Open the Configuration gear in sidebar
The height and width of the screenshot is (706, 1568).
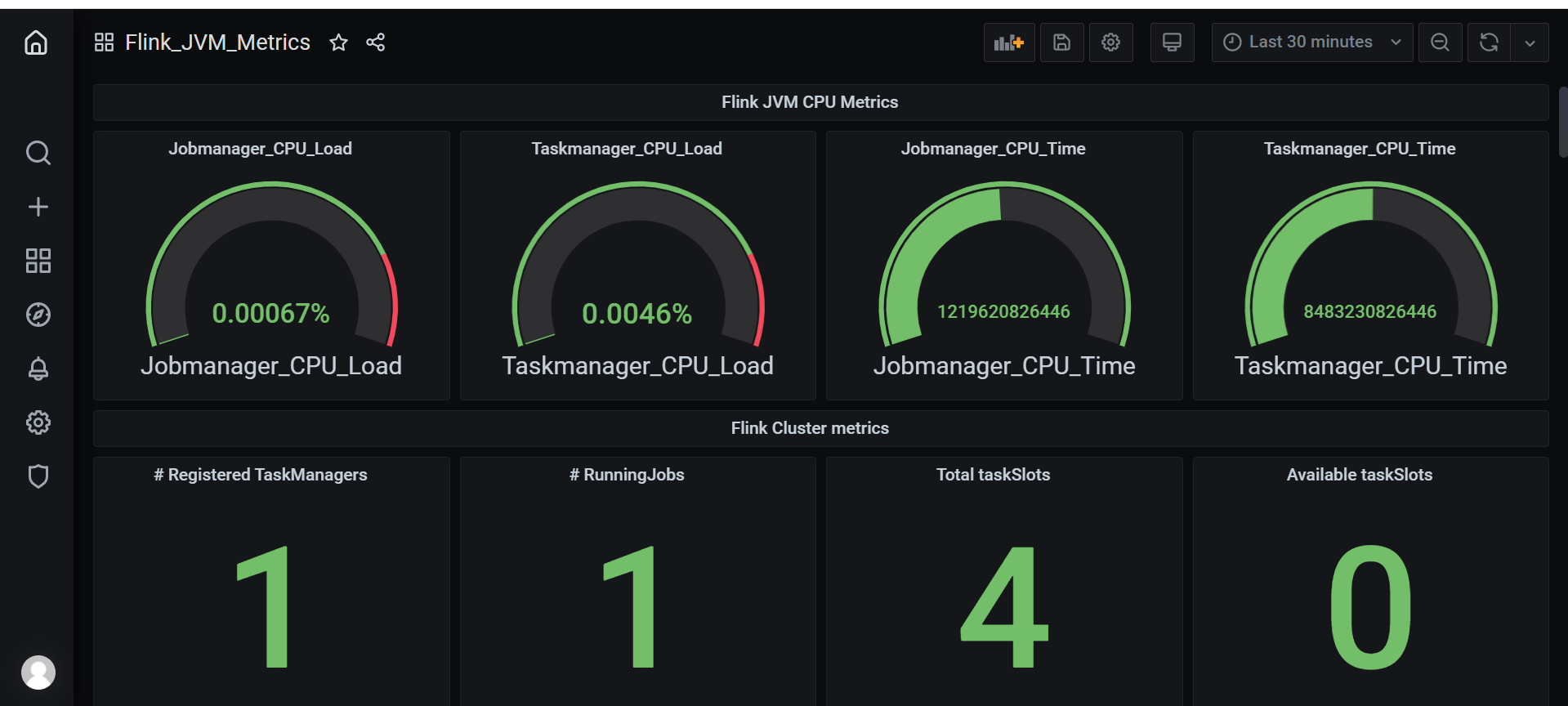[x=38, y=422]
